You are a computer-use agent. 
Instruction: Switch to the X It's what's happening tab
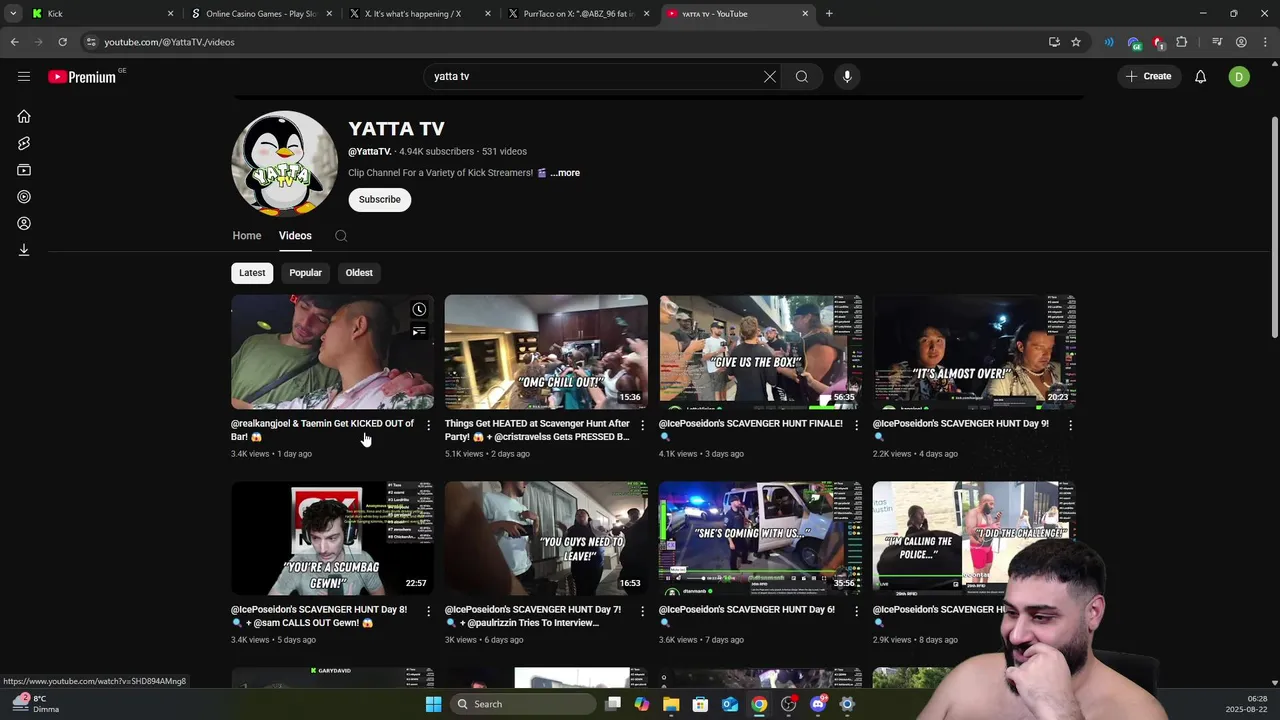[419, 14]
